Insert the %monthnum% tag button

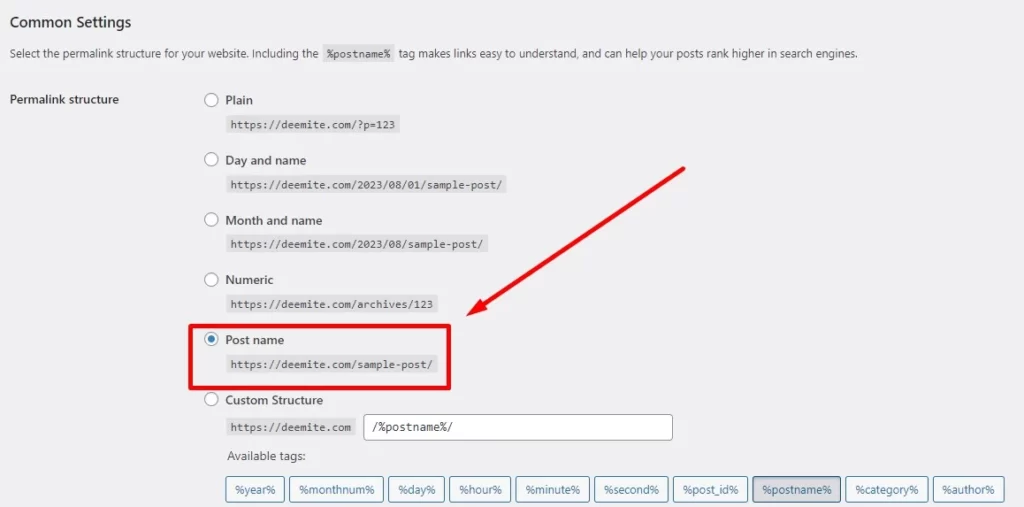pyautogui.click(x=336, y=489)
